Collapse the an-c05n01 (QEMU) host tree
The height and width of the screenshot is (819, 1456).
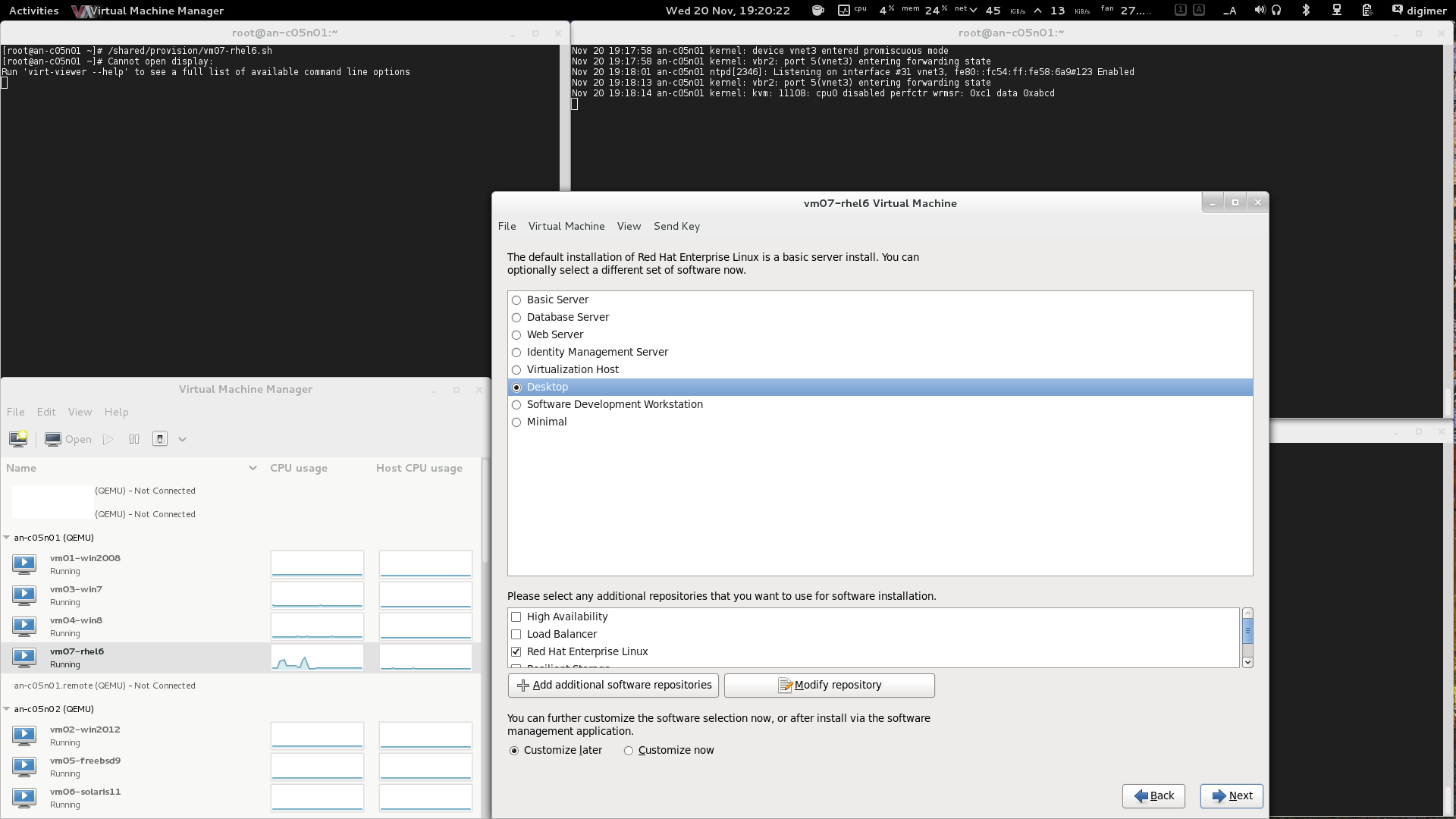point(7,538)
